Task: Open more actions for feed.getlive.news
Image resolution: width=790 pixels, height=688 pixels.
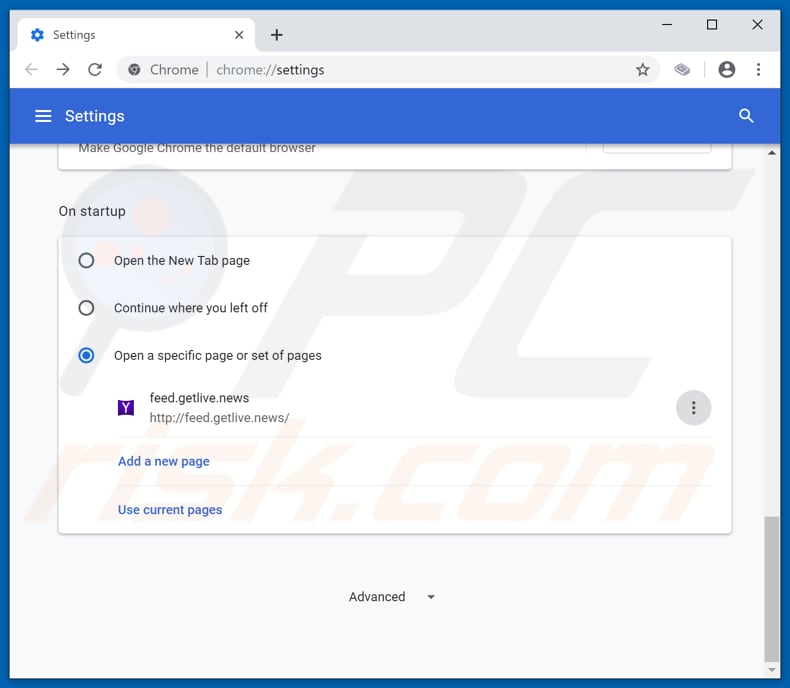Action: [693, 408]
